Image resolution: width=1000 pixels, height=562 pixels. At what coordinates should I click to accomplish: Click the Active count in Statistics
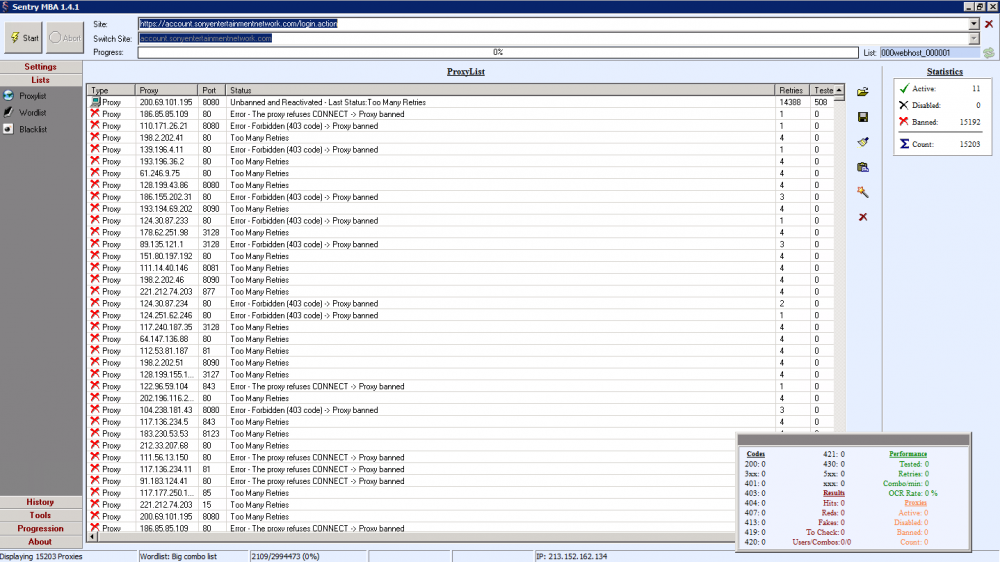[976, 89]
